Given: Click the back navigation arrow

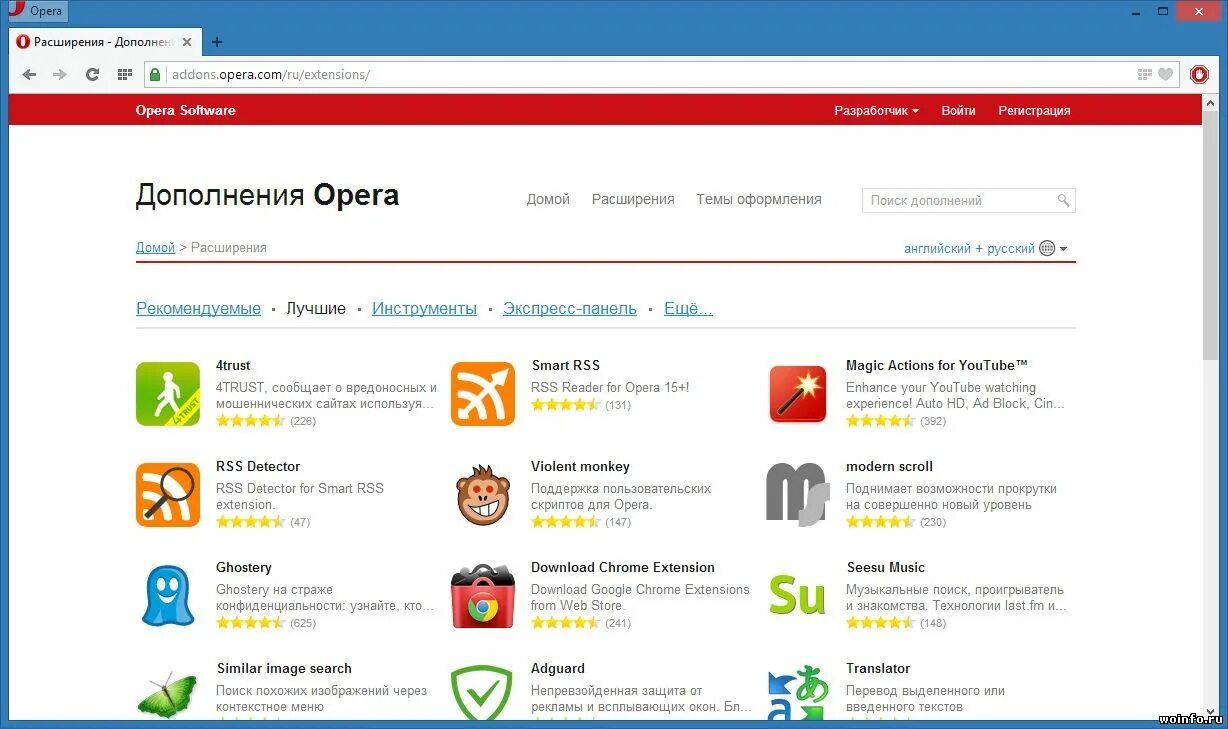Looking at the screenshot, I should point(29,74).
